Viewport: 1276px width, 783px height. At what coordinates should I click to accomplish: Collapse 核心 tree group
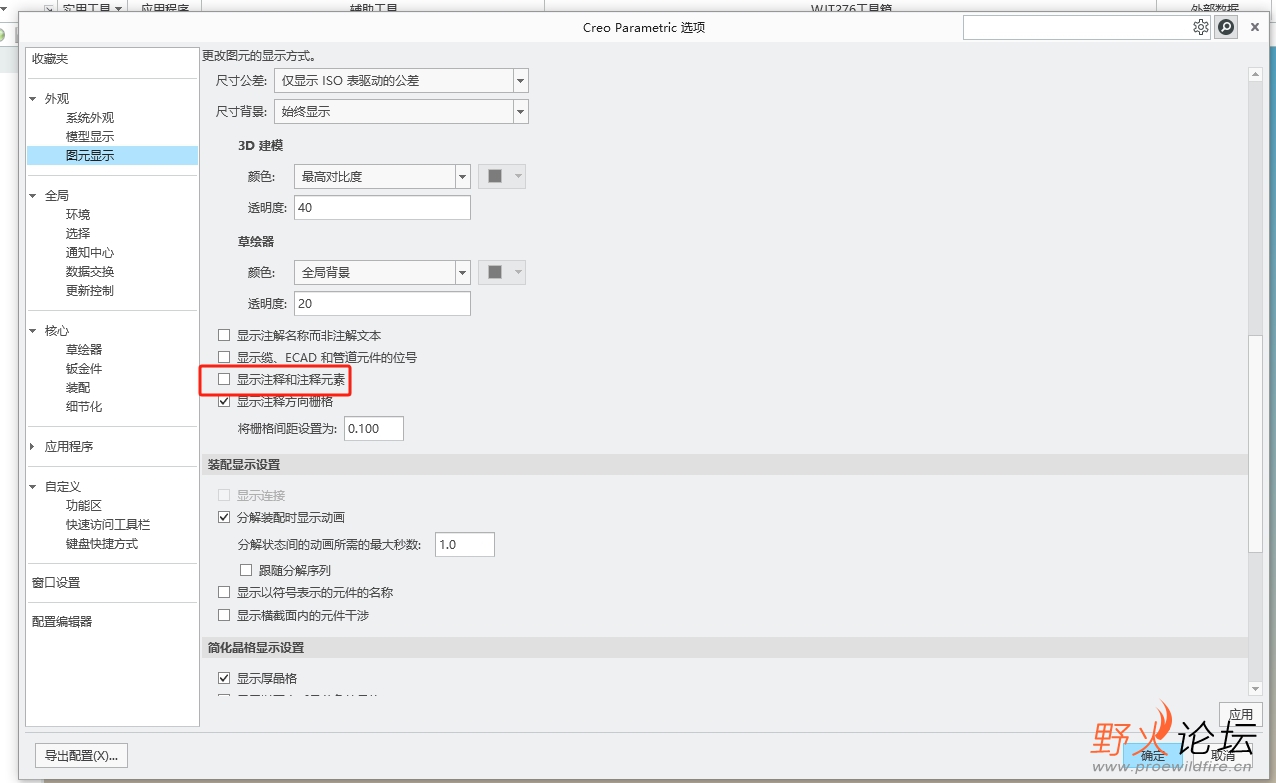(x=34, y=331)
